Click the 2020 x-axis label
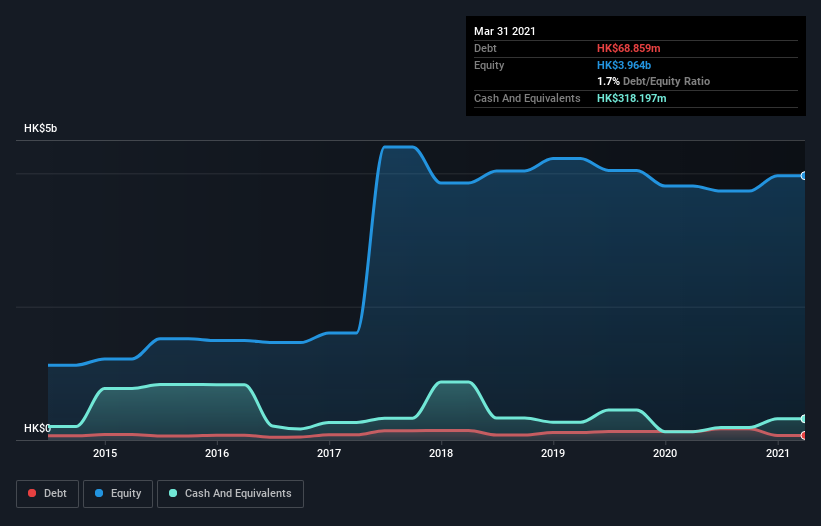This screenshot has width=821, height=526. (x=665, y=453)
